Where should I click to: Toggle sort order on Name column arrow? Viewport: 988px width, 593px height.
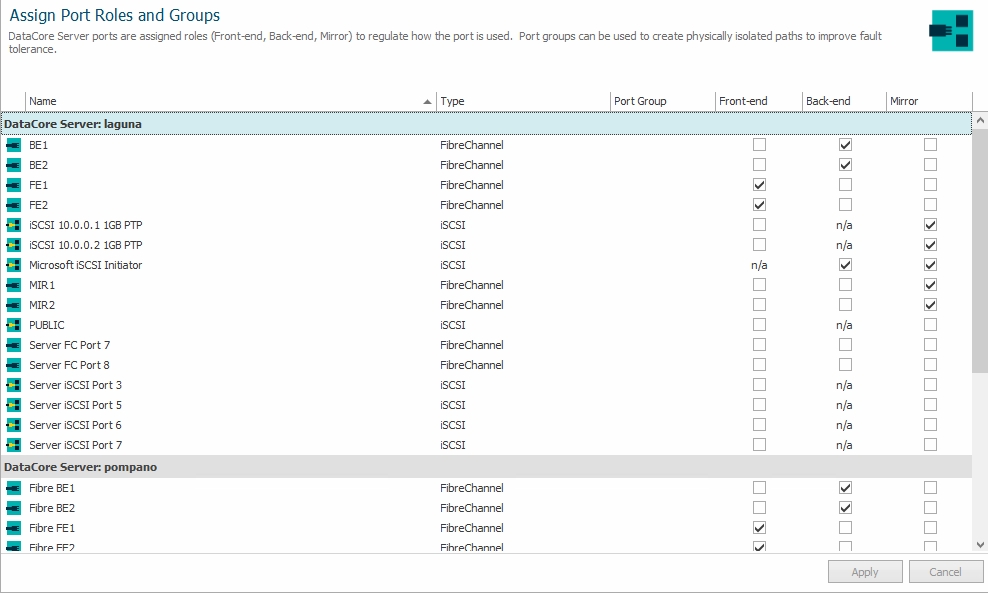(x=427, y=101)
